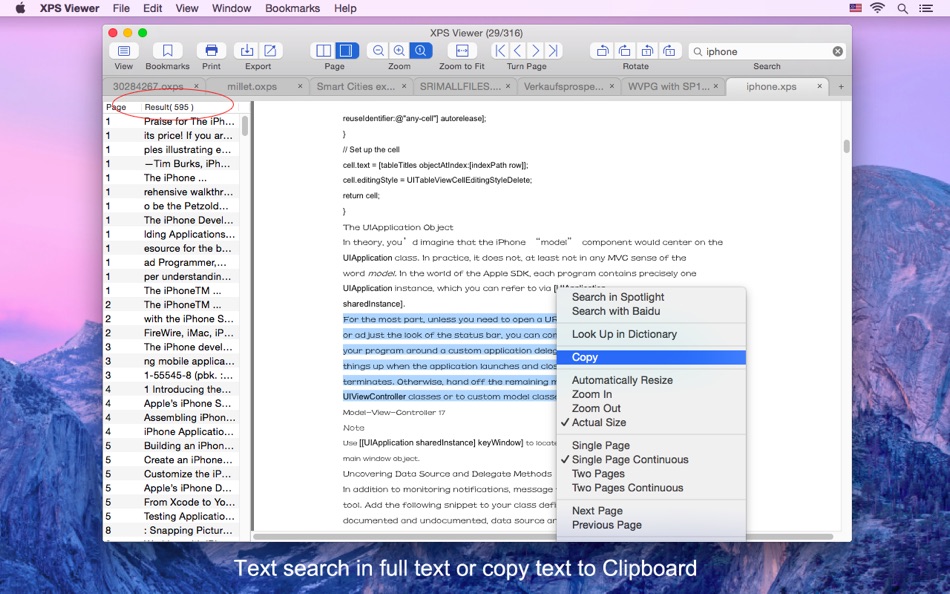Choose Two Pages Continuous in context menu

(x=651, y=488)
